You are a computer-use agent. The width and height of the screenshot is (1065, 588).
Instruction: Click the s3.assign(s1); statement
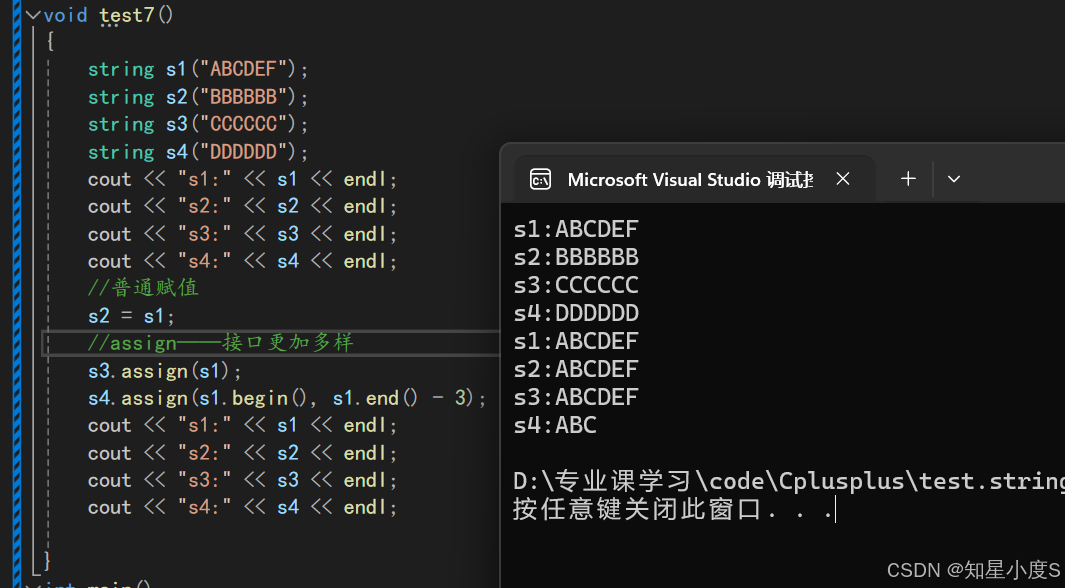165,371
